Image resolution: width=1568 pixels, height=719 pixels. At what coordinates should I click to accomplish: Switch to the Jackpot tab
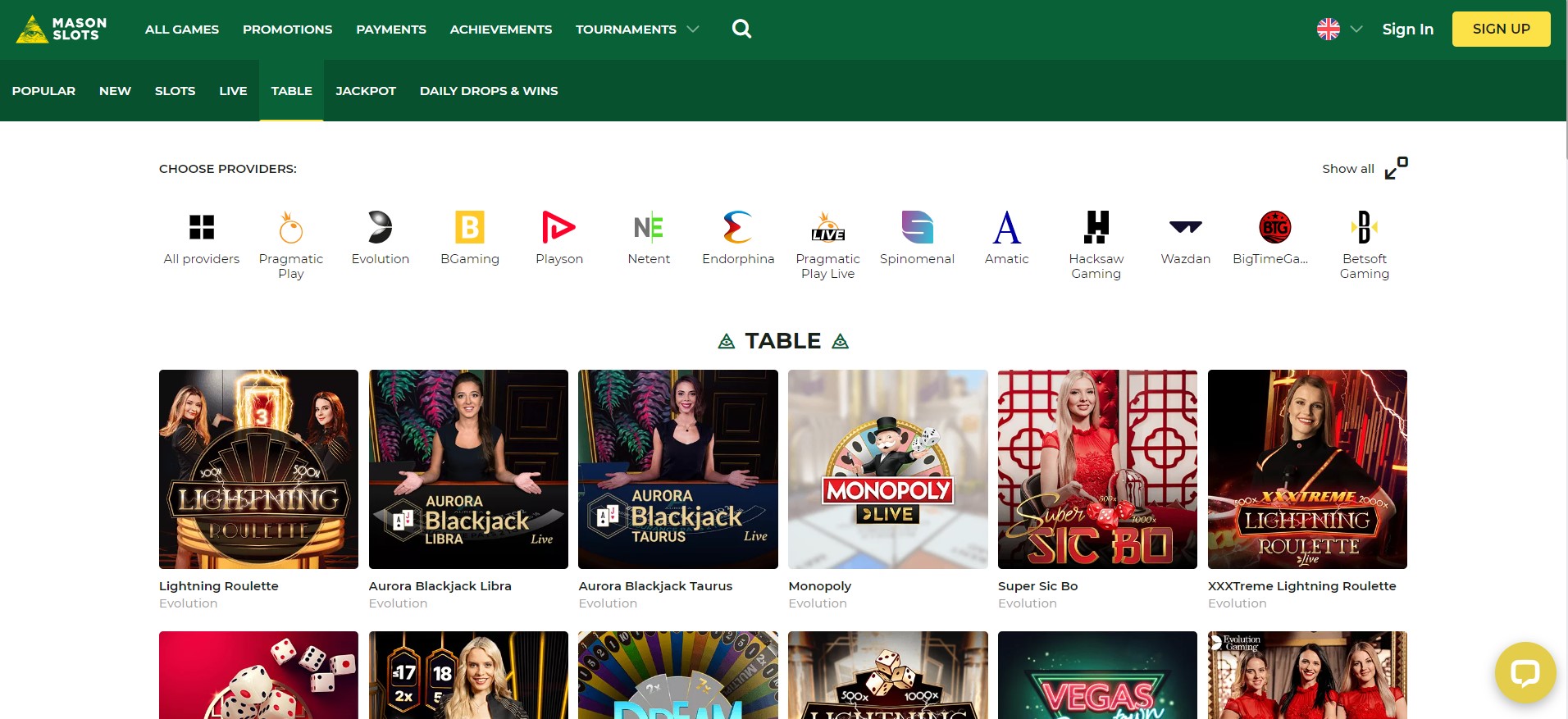[x=366, y=91]
